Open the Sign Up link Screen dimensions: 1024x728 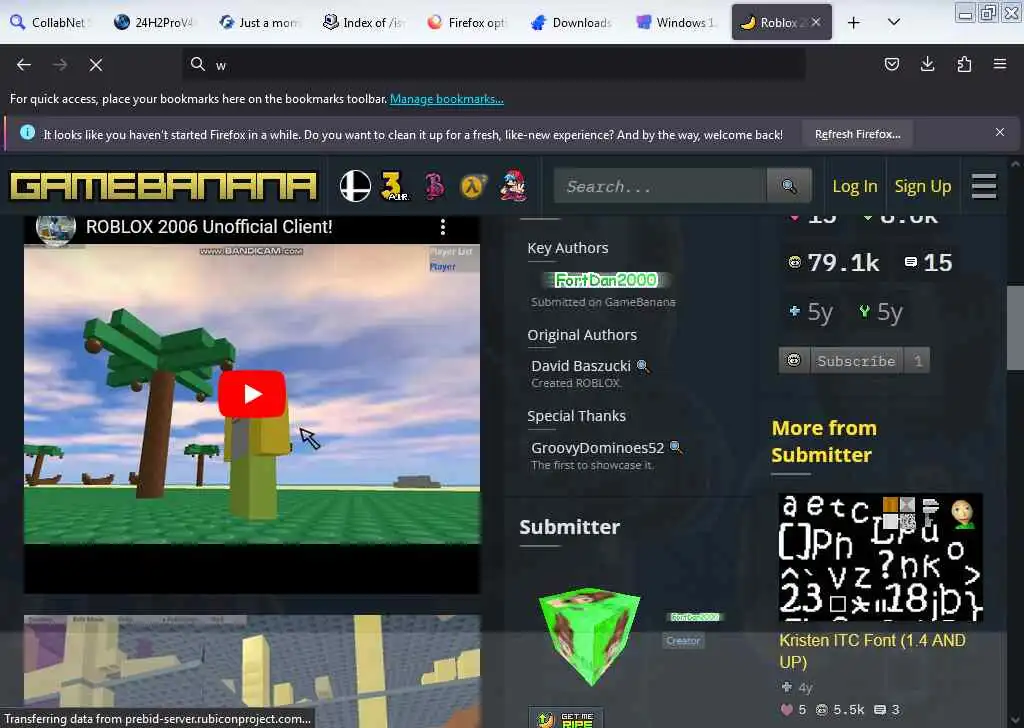pyautogui.click(x=922, y=187)
